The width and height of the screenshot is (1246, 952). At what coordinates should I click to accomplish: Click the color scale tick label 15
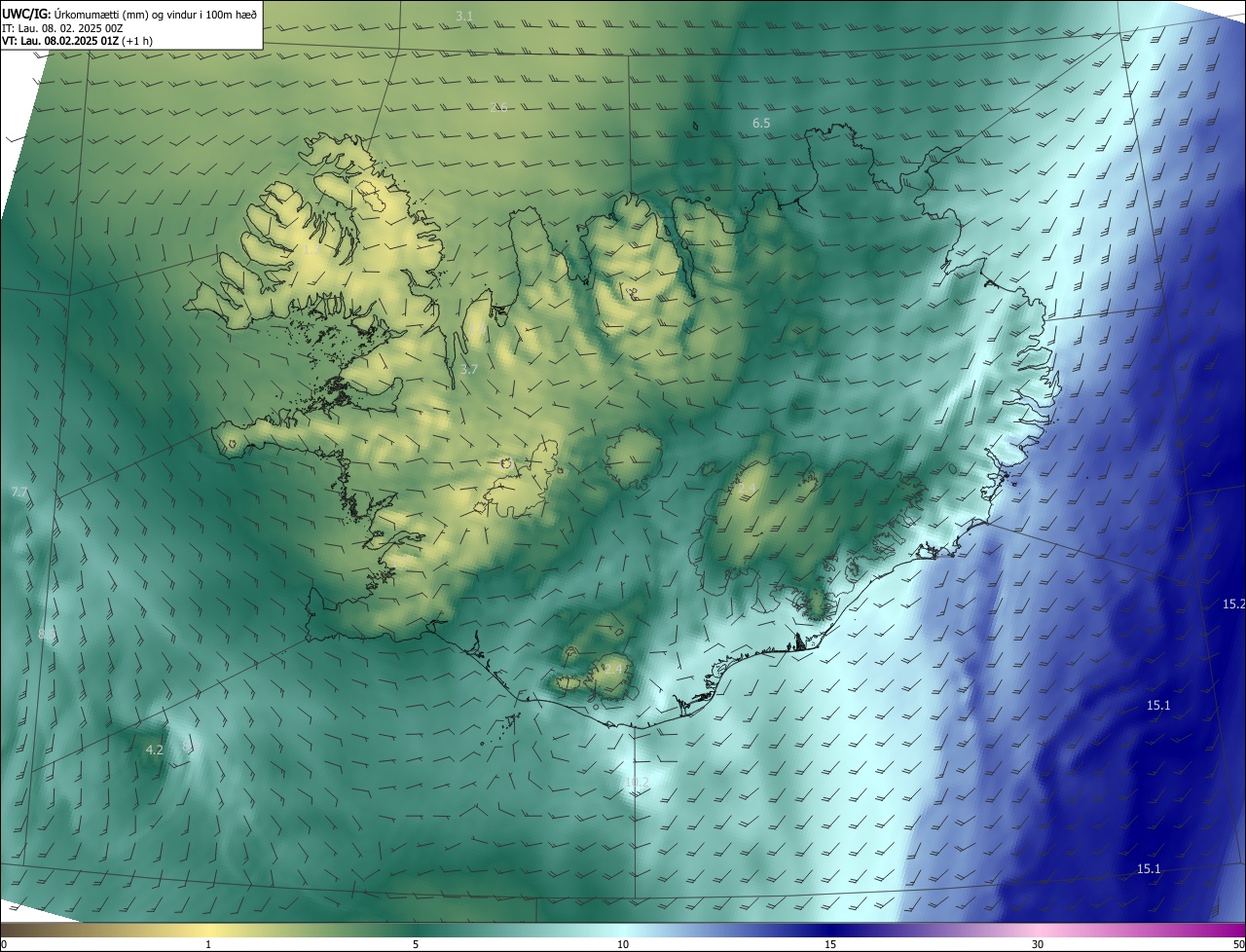click(x=830, y=944)
